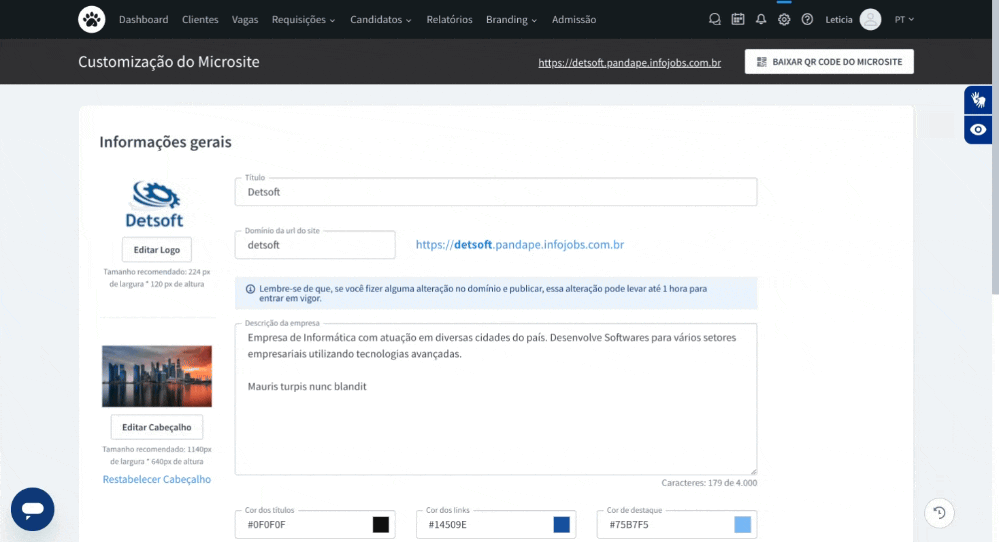Open the calendar icon in top bar

coord(738,20)
